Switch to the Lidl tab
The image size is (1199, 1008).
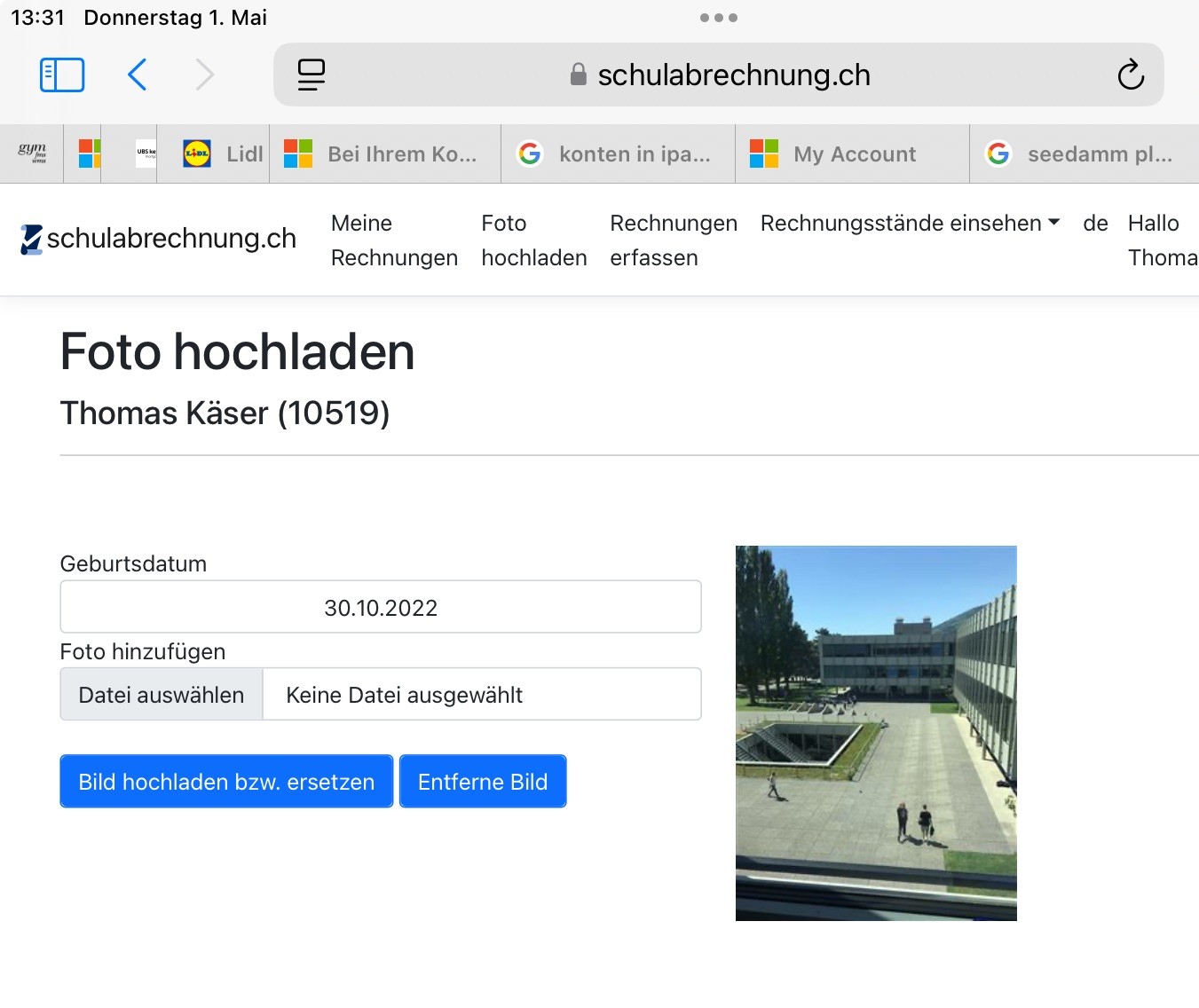pos(223,154)
